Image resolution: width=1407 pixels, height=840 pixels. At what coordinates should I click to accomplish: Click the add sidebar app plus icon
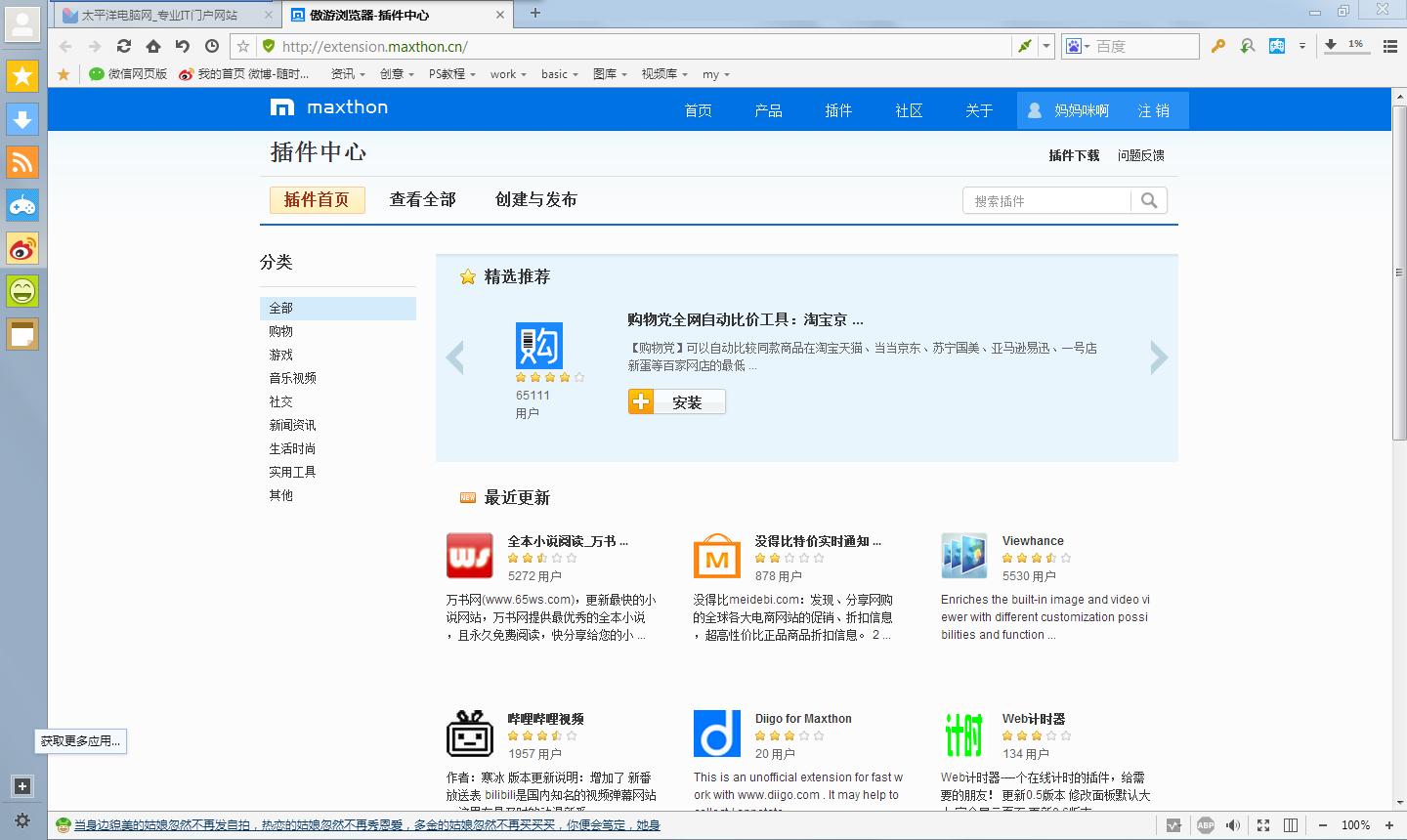click(x=22, y=786)
